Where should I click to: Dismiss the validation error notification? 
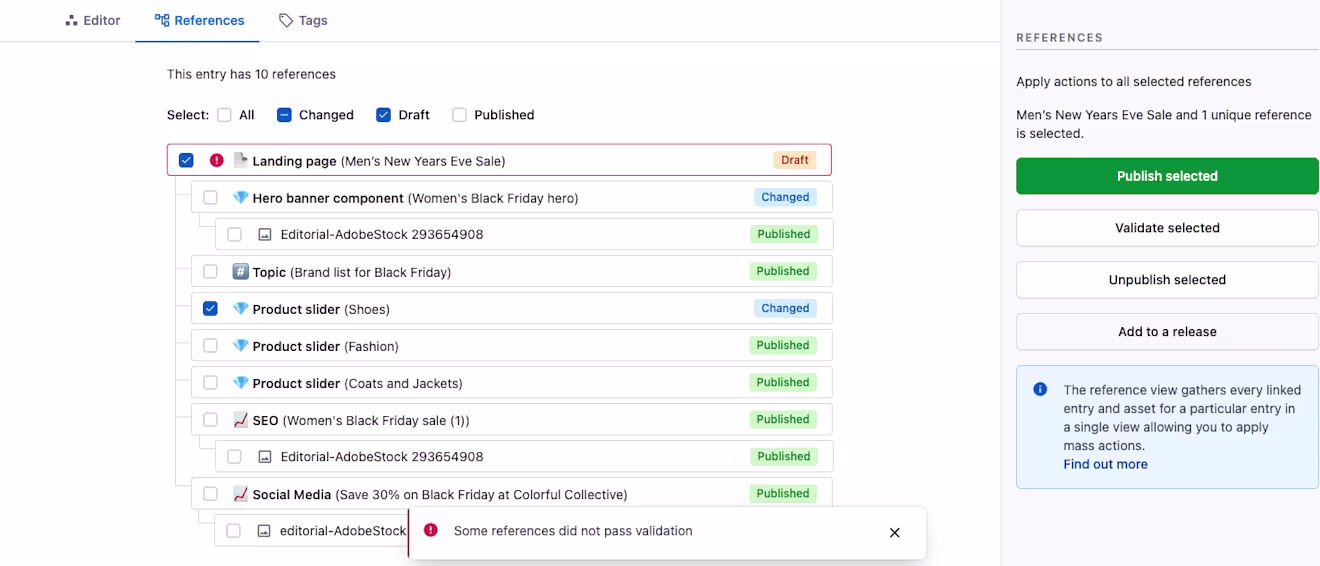(895, 533)
